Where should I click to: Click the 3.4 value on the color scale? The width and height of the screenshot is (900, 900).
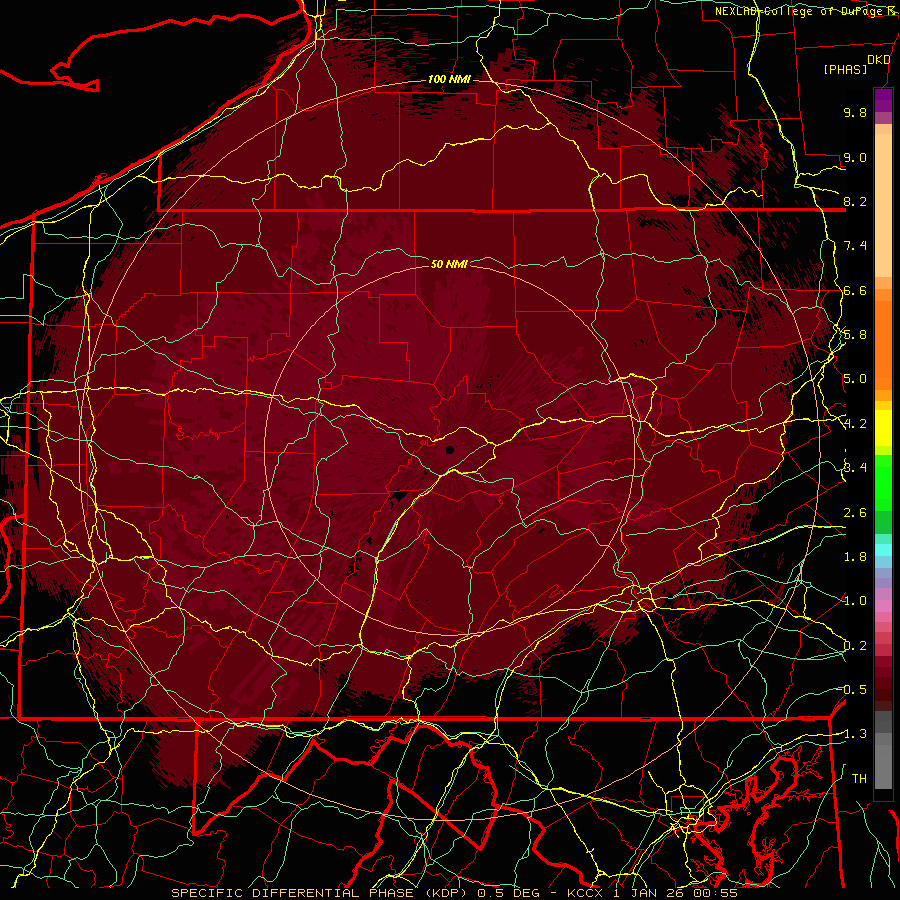click(855, 468)
